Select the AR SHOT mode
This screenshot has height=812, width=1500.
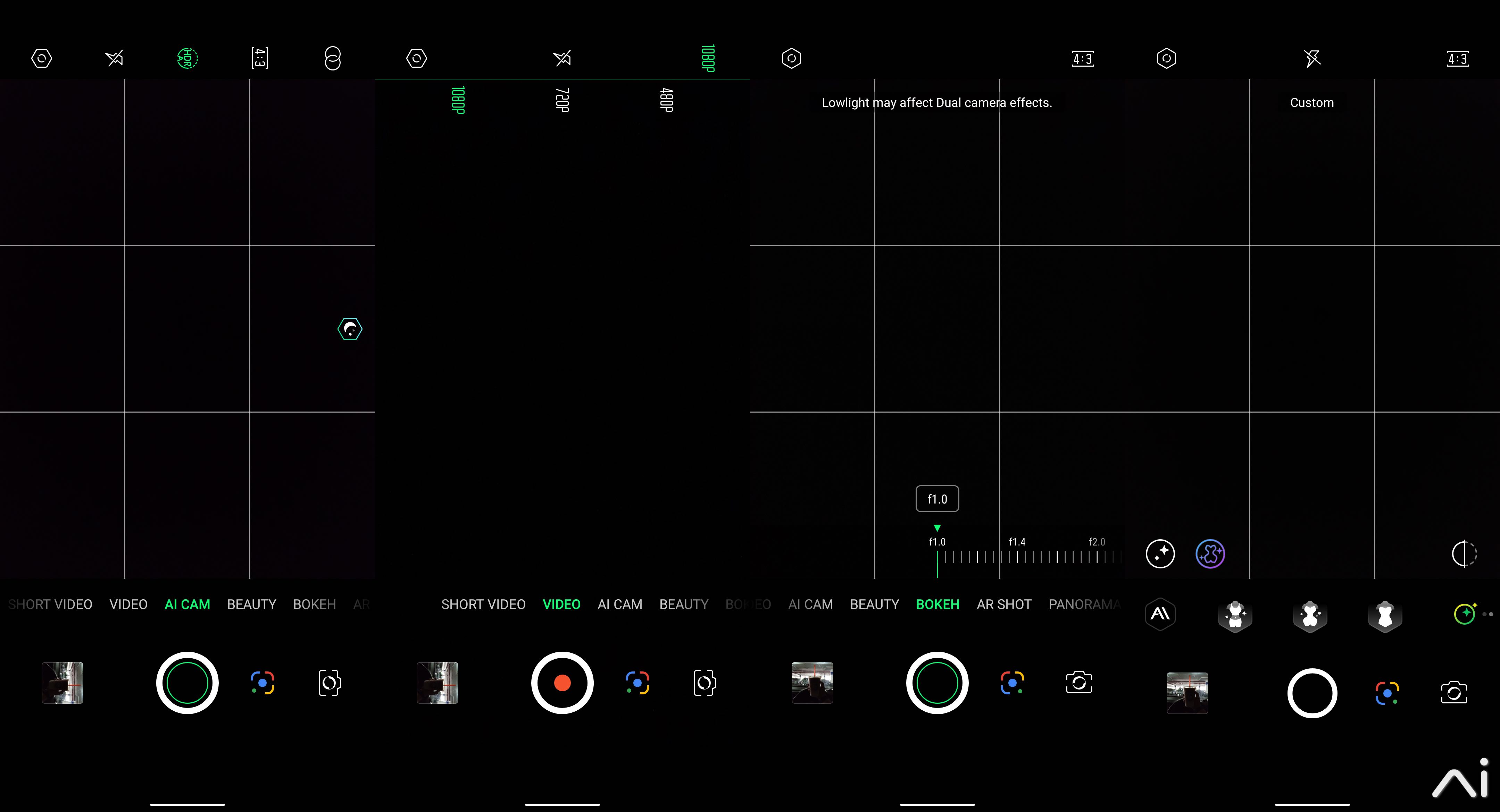click(x=1004, y=604)
